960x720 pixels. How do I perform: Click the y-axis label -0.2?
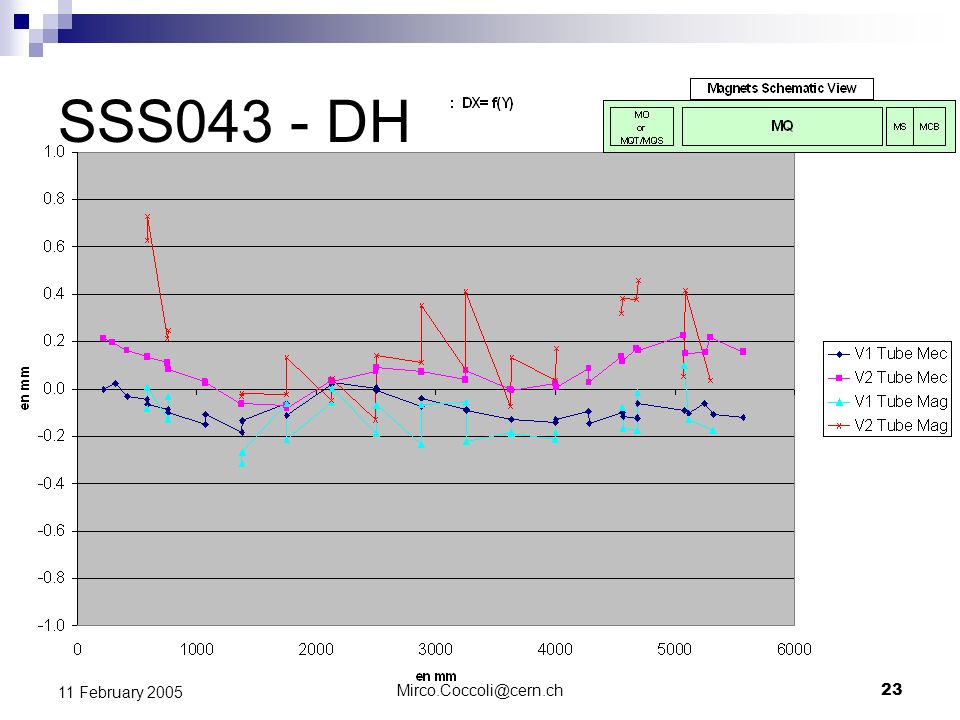tap(51, 436)
